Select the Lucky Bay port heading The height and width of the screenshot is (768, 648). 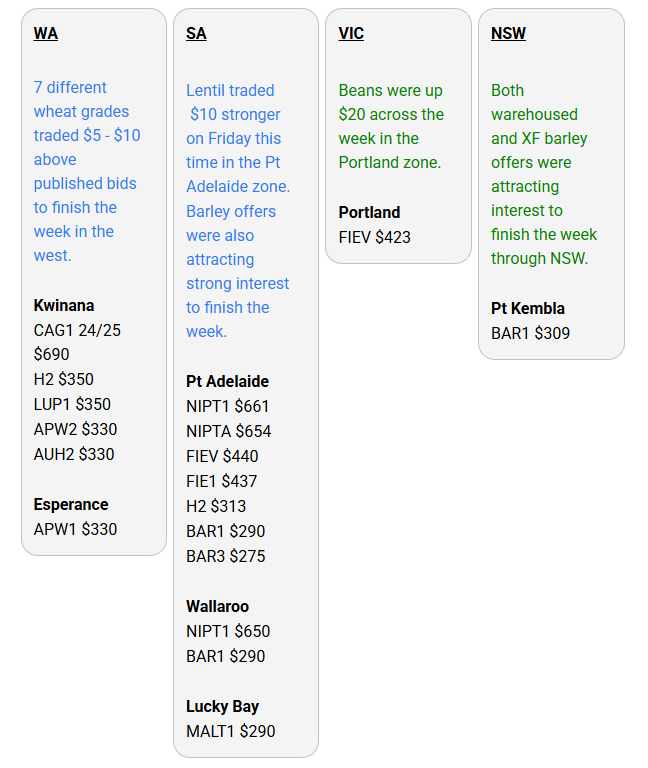(222, 706)
